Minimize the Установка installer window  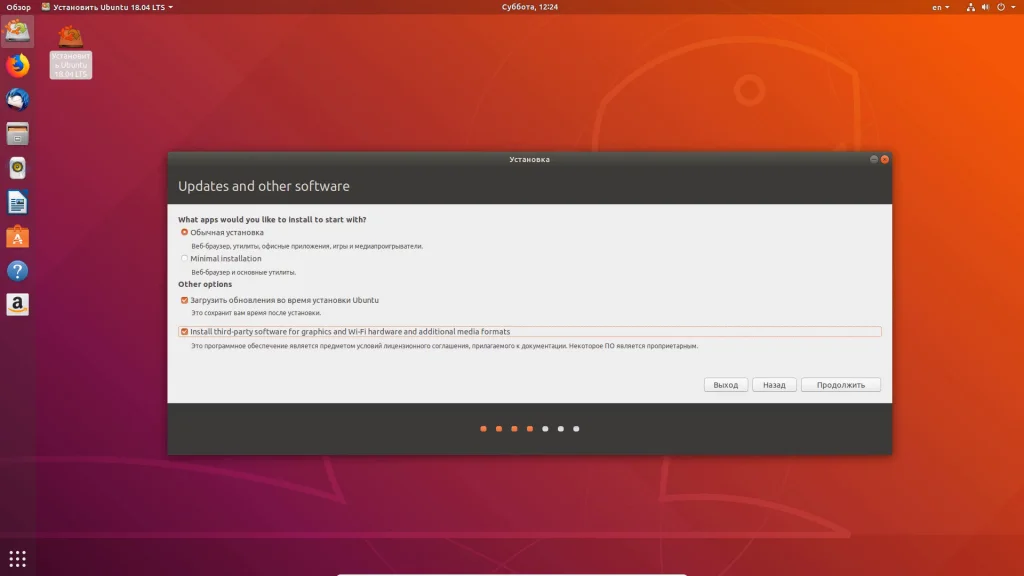pos(874,159)
